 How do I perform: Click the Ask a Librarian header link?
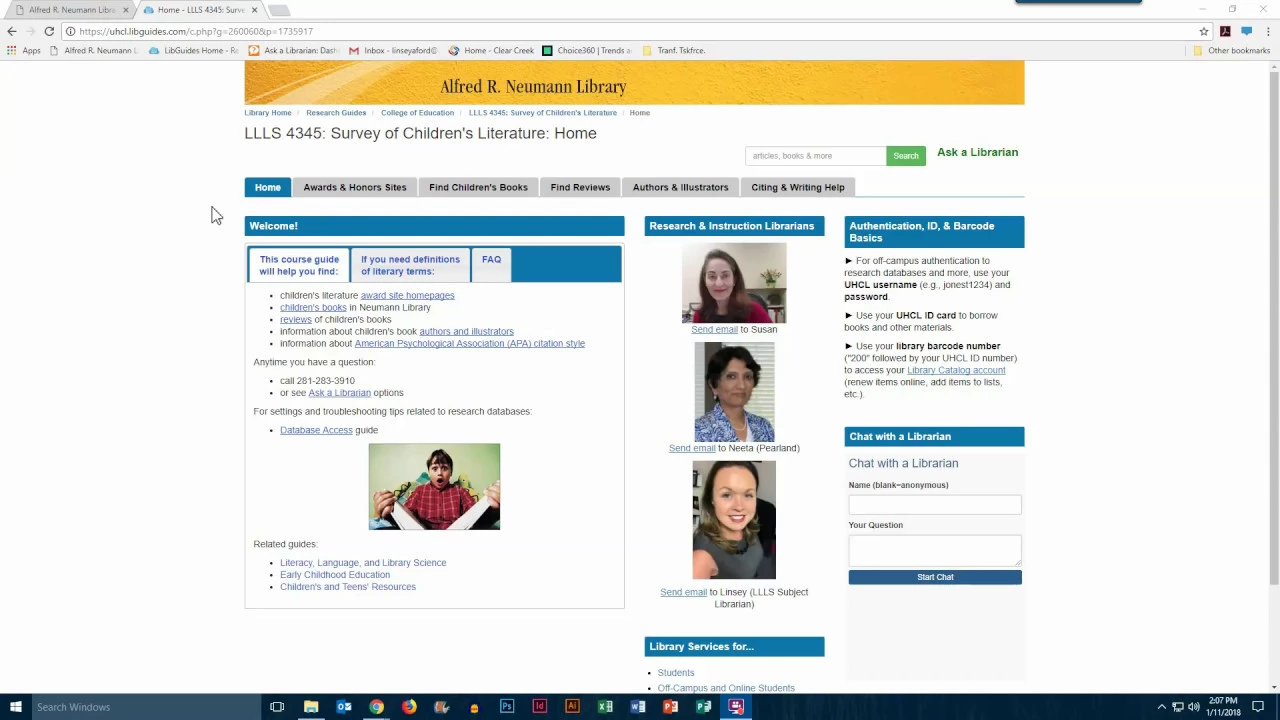pyautogui.click(x=977, y=152)
